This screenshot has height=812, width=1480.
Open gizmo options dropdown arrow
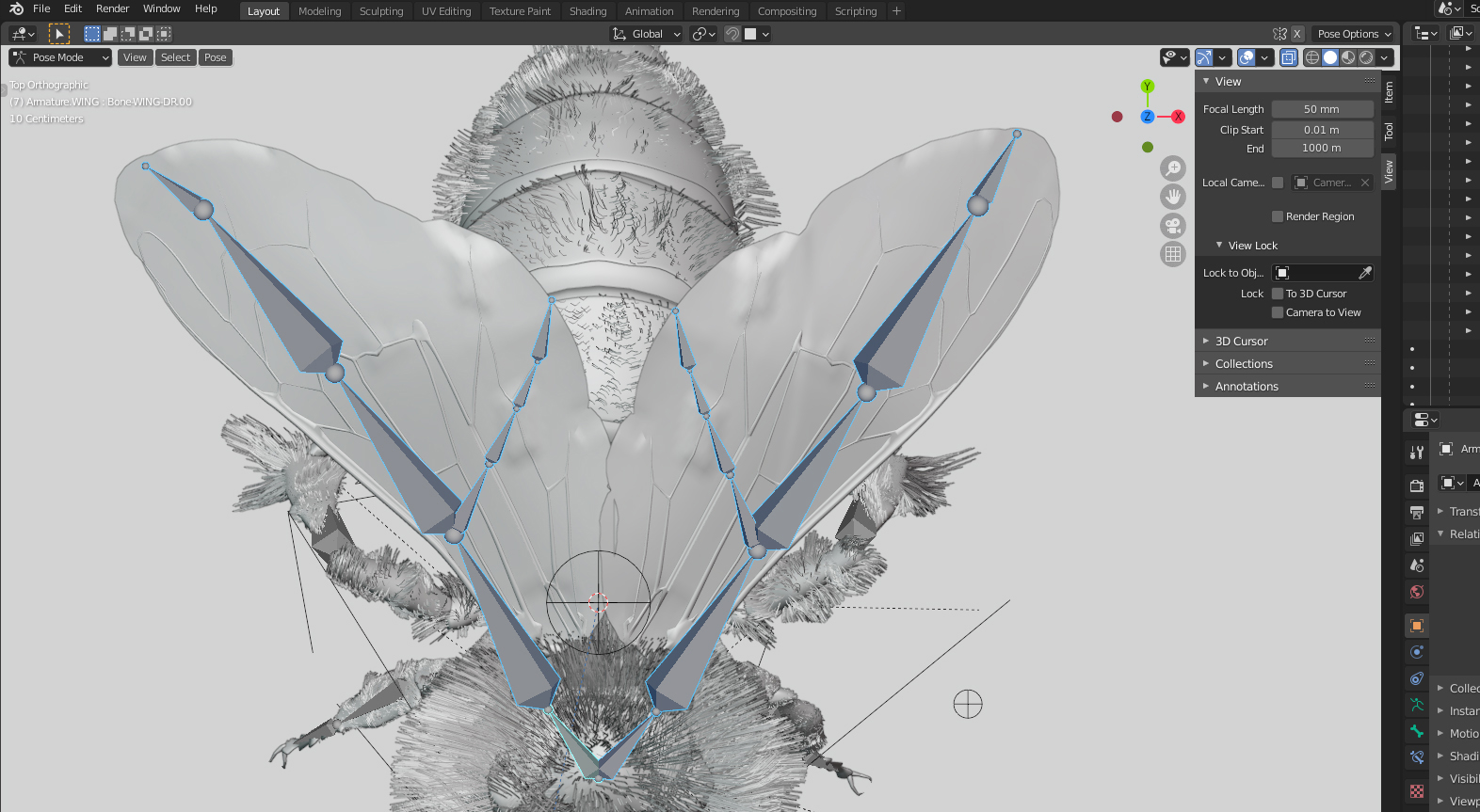click(1222, 57)
